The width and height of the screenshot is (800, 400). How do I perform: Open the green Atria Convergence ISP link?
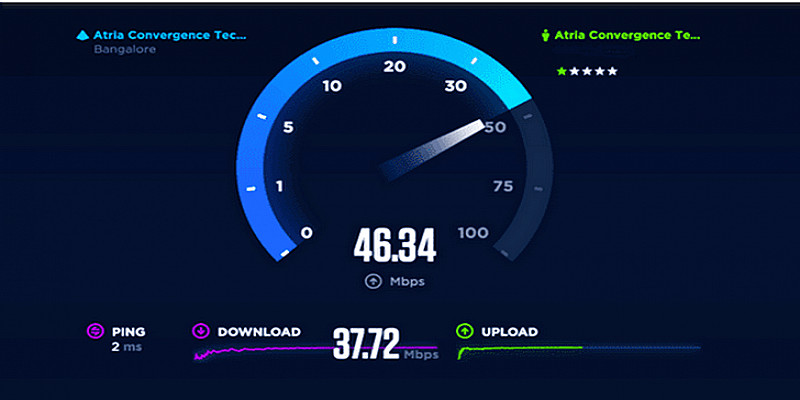click(x=627, y=35)
